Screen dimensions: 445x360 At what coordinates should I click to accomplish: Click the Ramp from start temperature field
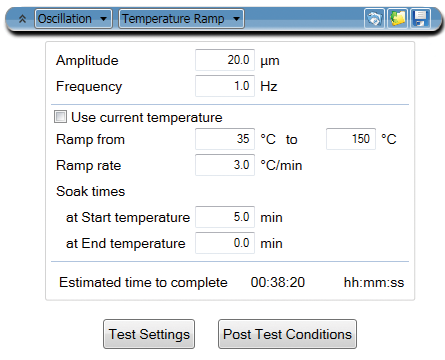coord(225,139)
